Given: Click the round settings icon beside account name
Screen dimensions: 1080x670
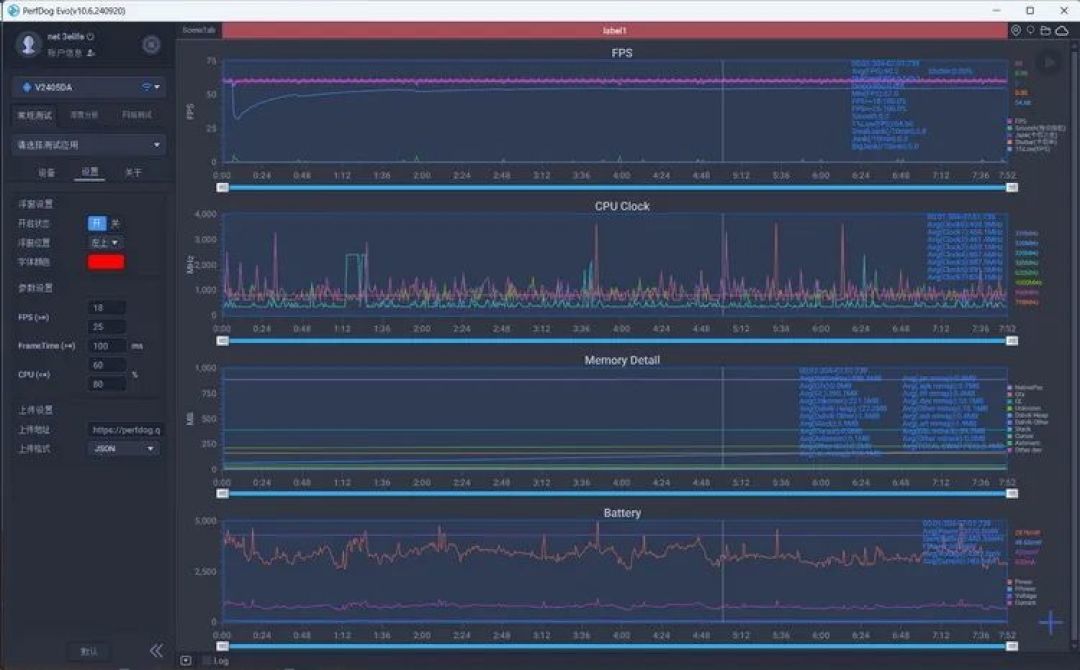Looking at the screenshot, I should tap(152, 45).
